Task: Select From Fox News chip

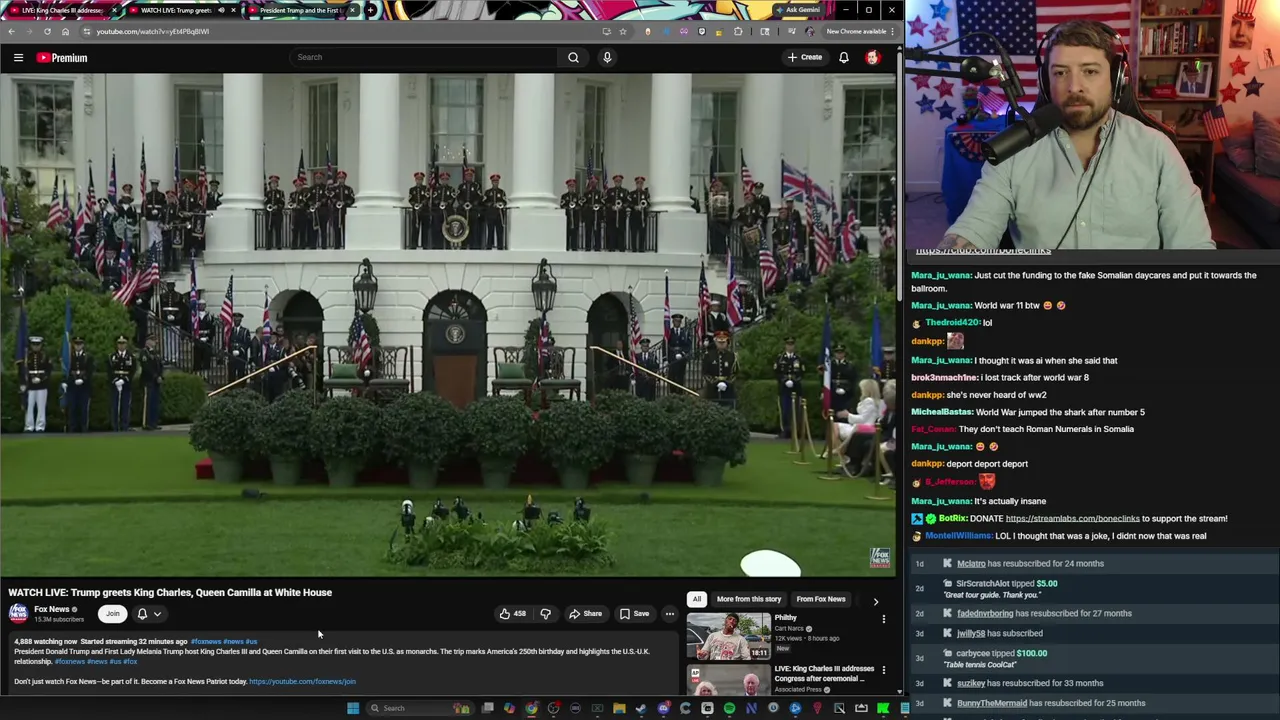Action: click(x=821, y=599)
